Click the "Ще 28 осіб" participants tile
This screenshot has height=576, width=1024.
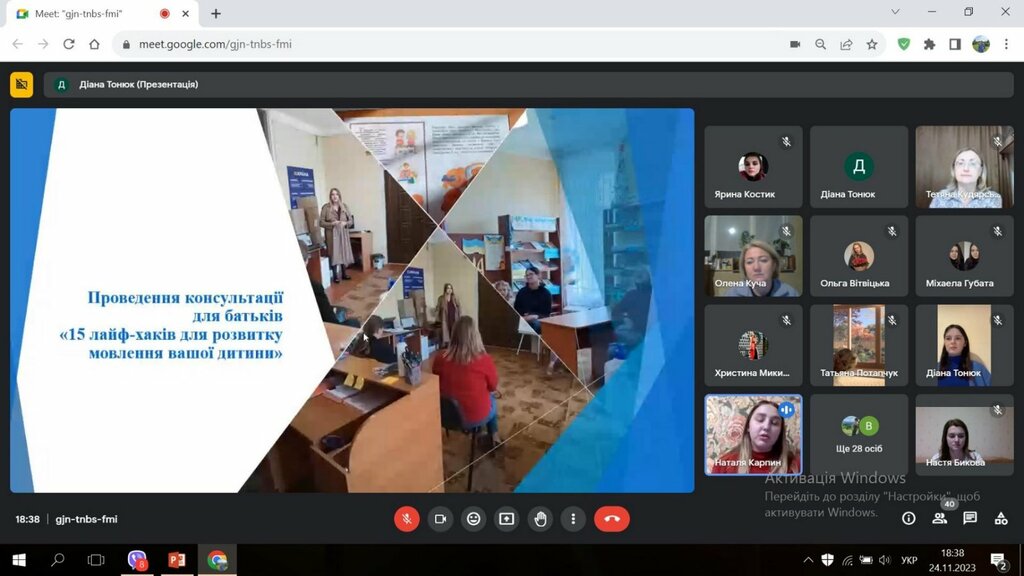click(858, 434)
